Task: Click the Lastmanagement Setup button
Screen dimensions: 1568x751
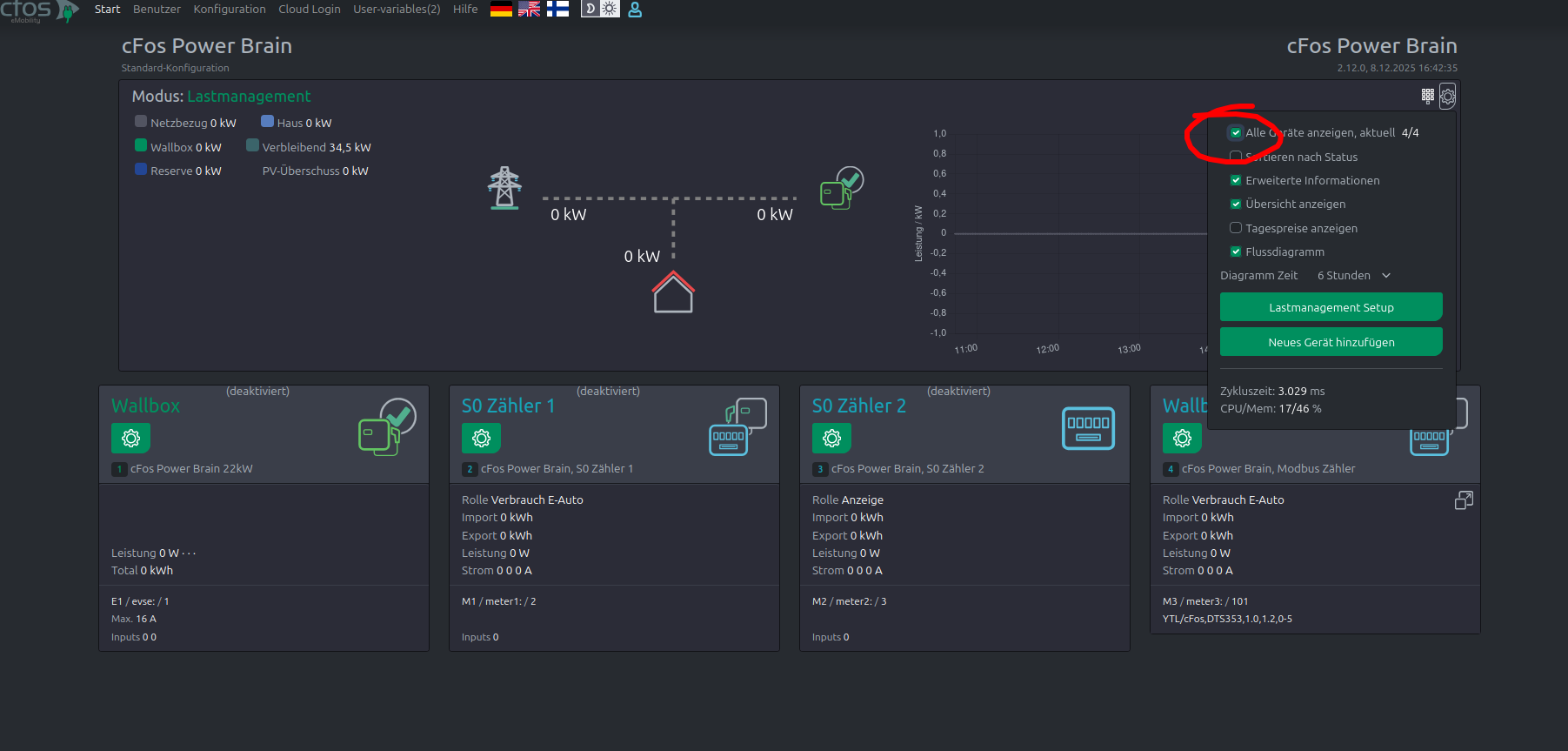Action: tap(1331, 307)
